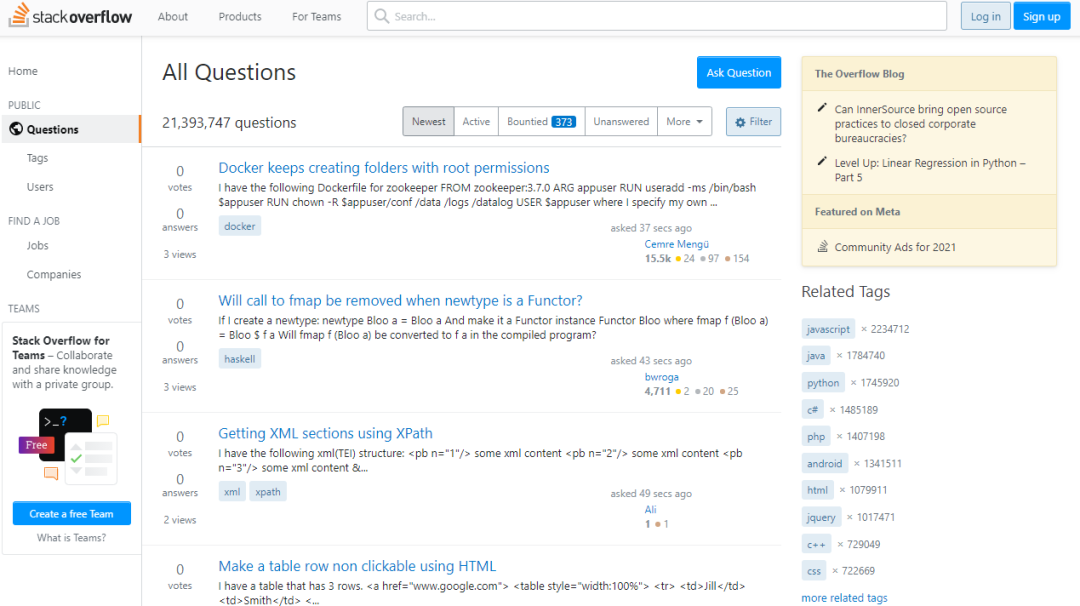Click the c++ related tag
Screen dimensions: 1080x606
[x=816, y=544]
